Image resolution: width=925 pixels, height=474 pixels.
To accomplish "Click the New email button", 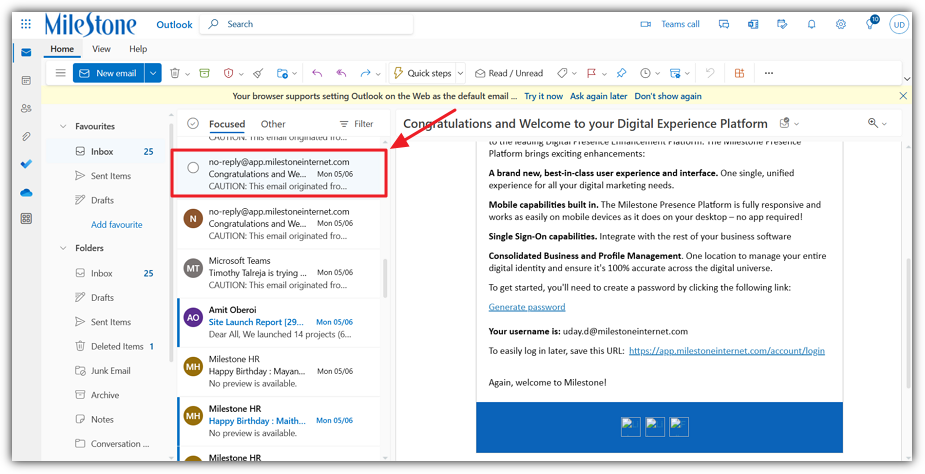I will click(109, 73).
